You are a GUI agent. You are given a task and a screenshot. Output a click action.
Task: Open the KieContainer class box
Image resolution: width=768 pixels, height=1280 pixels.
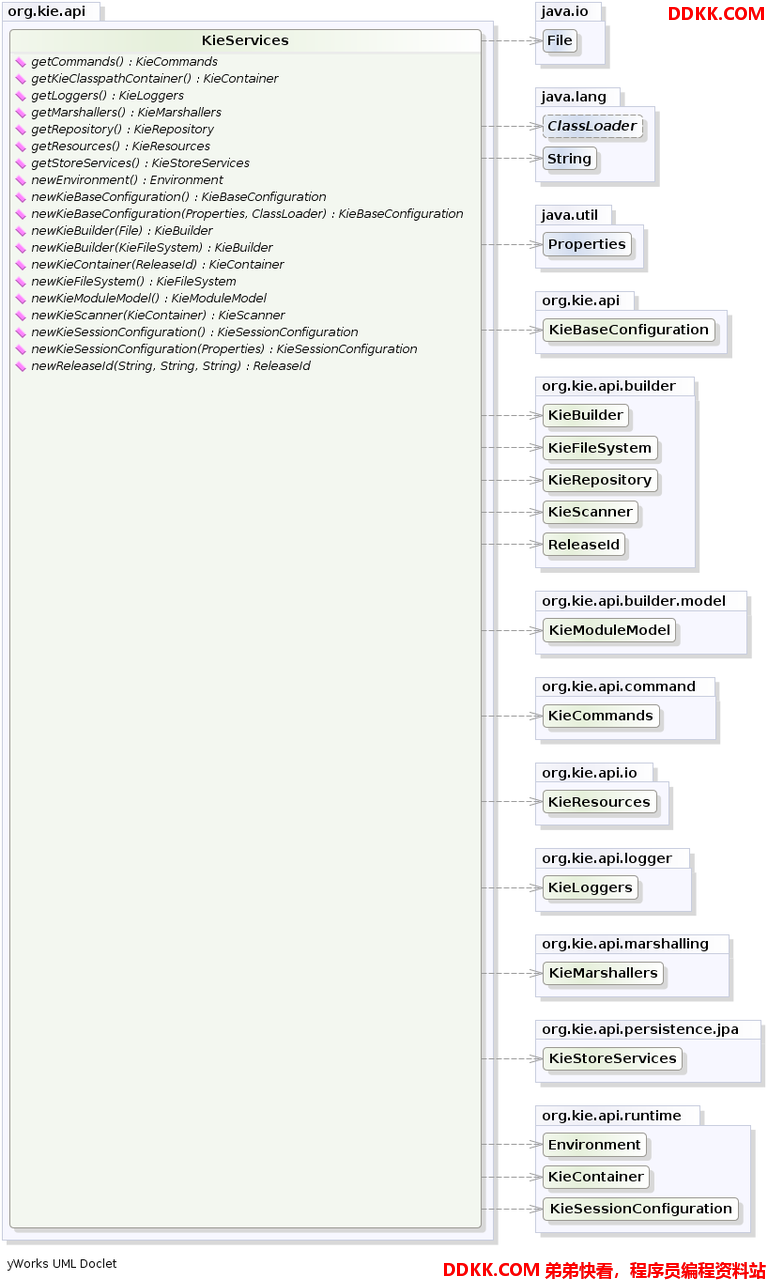pos(596,1177)
